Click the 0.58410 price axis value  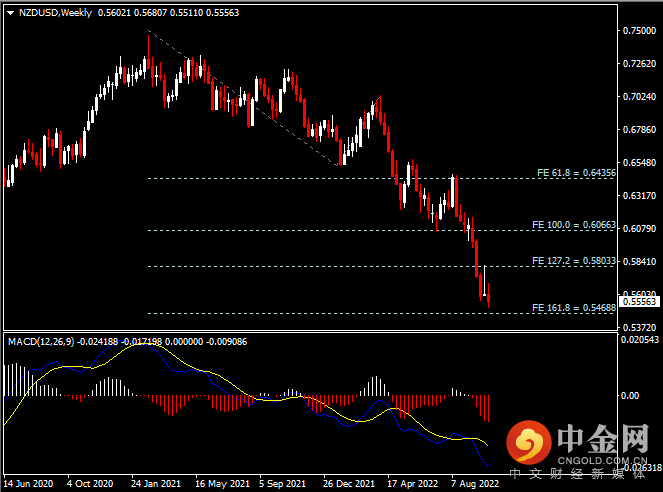point(639,262)
